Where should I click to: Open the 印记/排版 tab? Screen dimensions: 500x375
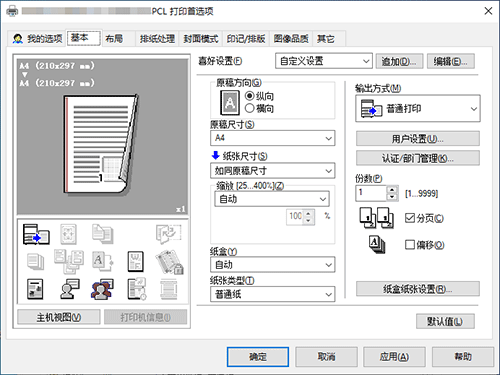246,39
